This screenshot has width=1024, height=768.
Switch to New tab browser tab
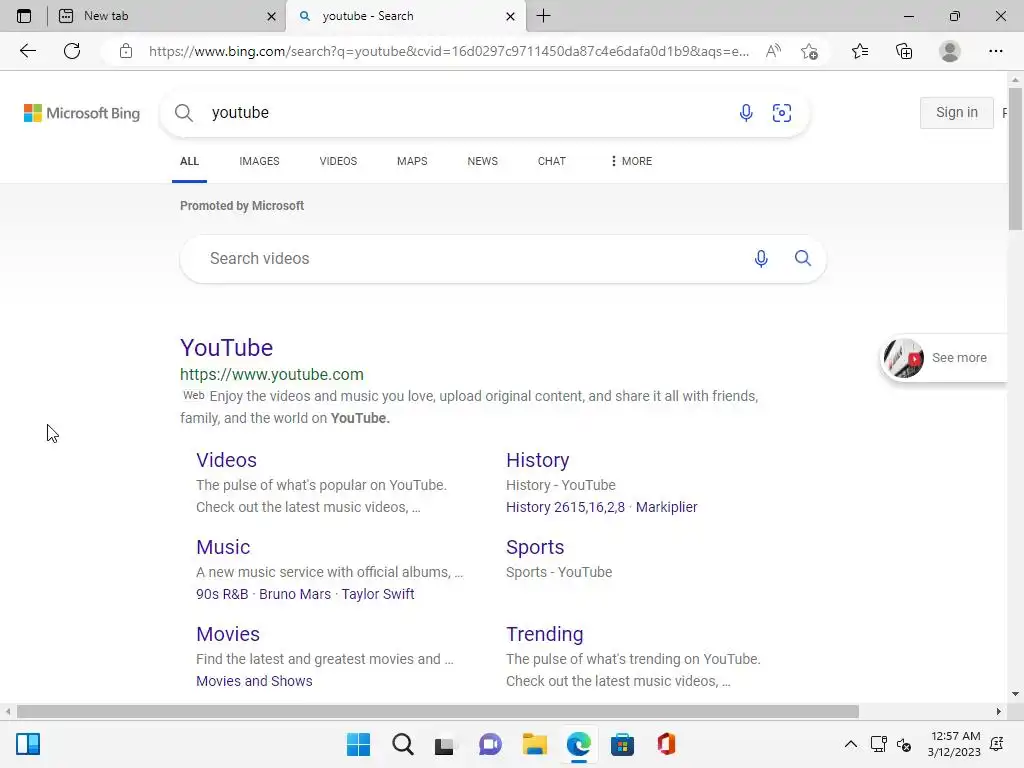167,16
